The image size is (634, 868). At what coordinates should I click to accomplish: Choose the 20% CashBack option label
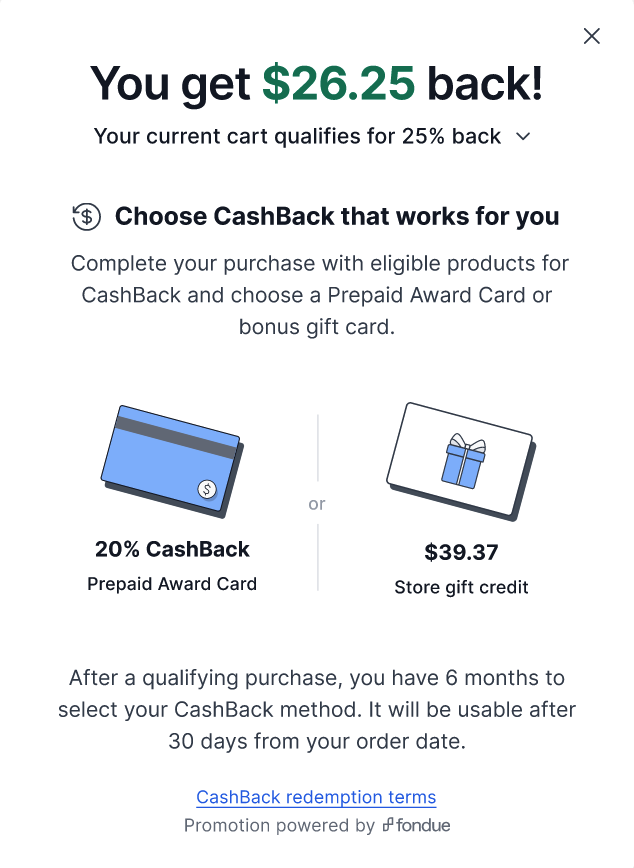[172, 549]
